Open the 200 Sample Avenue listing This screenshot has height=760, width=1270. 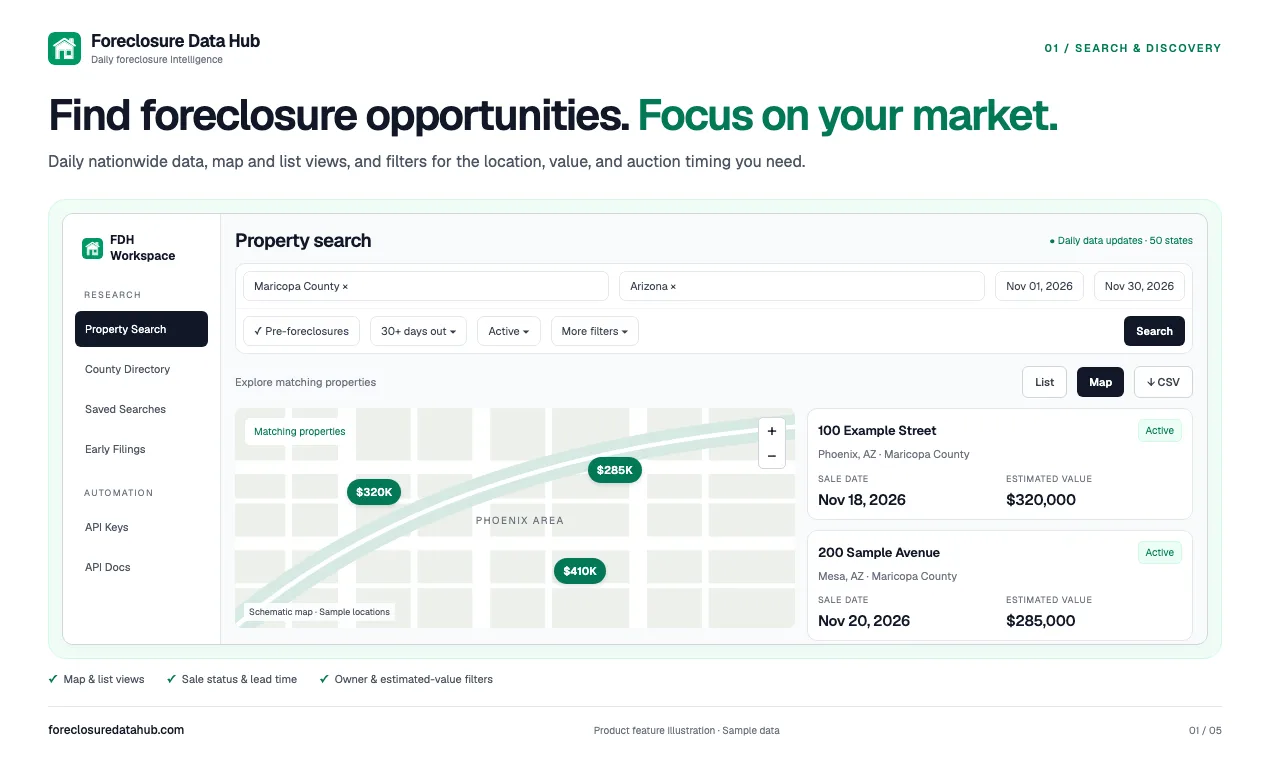[1000, 586]
